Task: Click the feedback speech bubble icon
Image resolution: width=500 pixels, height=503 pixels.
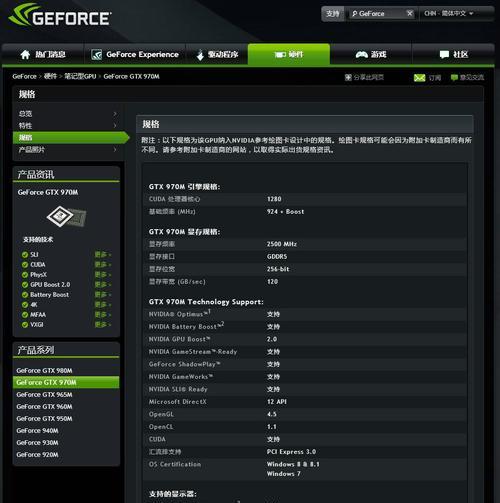Action: [x=454, y=77]
